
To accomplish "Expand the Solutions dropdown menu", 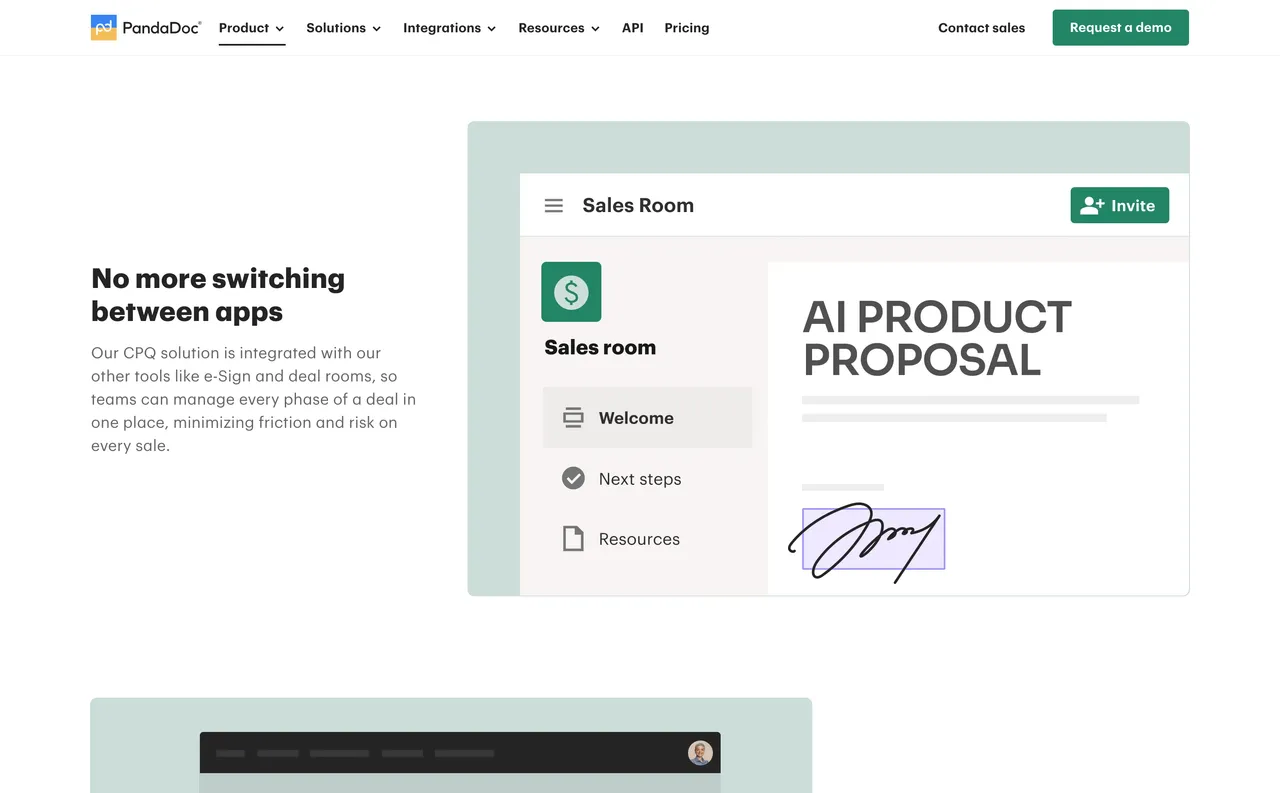I will 343,28.
